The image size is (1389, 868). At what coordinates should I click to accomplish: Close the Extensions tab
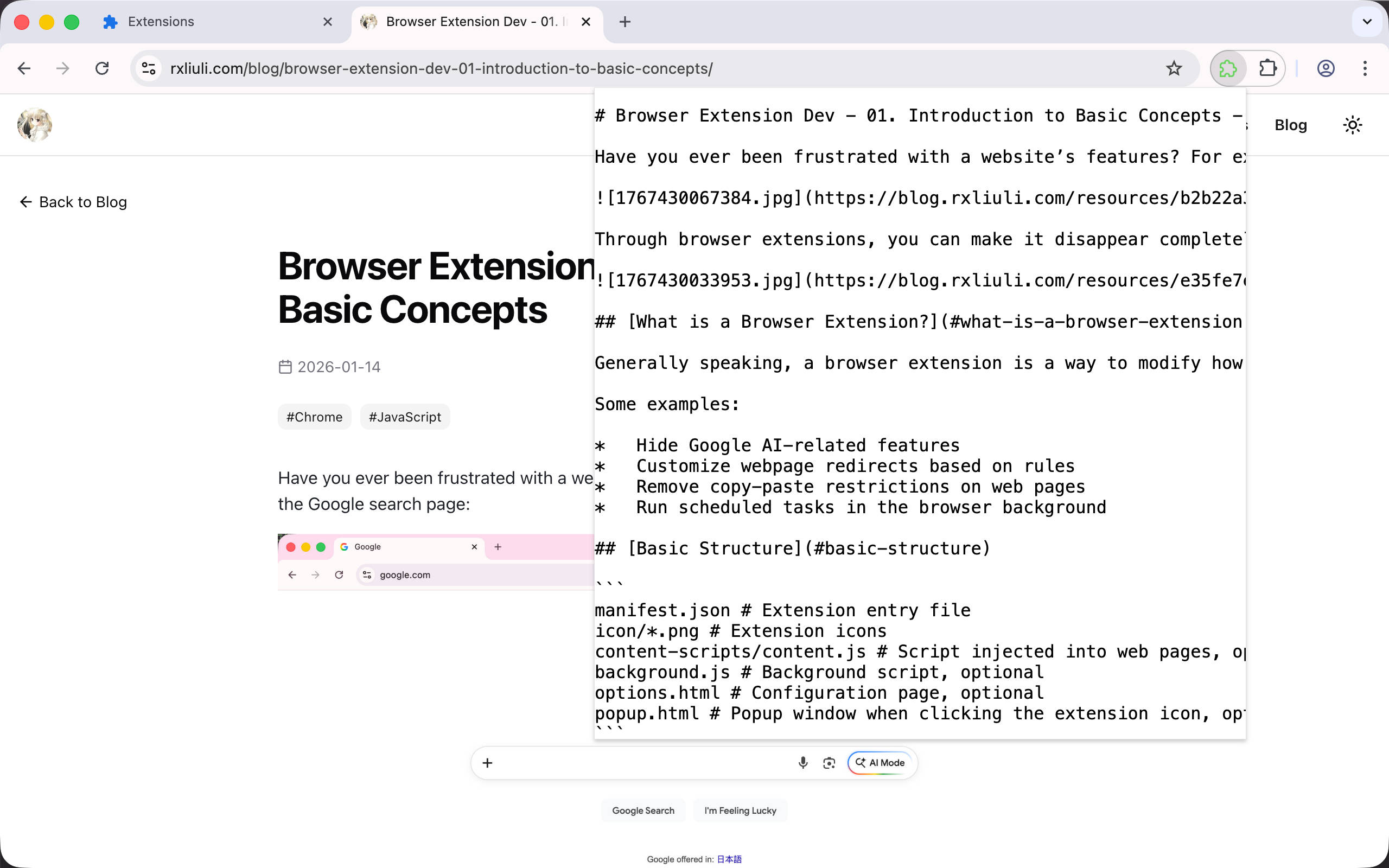328,22
